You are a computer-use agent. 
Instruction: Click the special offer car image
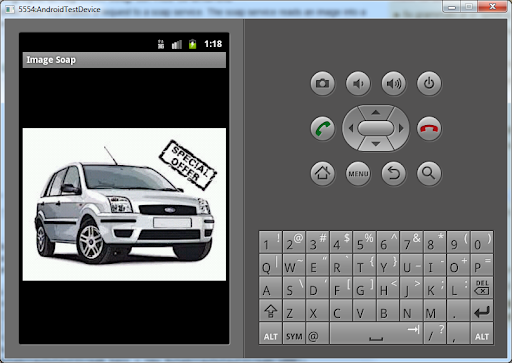[x=124, y=204]
